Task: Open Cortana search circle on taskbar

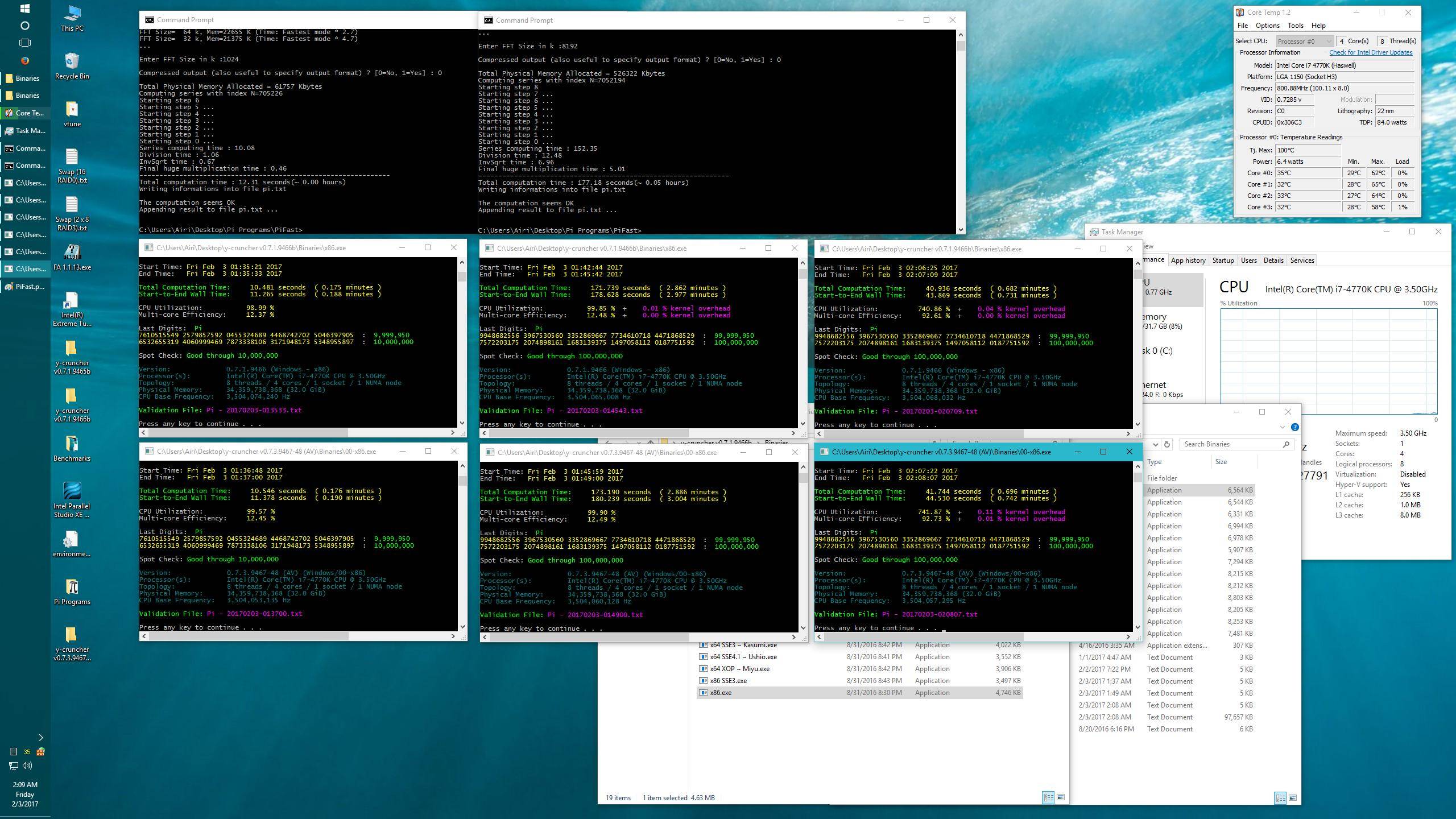Action: (24, 26)
